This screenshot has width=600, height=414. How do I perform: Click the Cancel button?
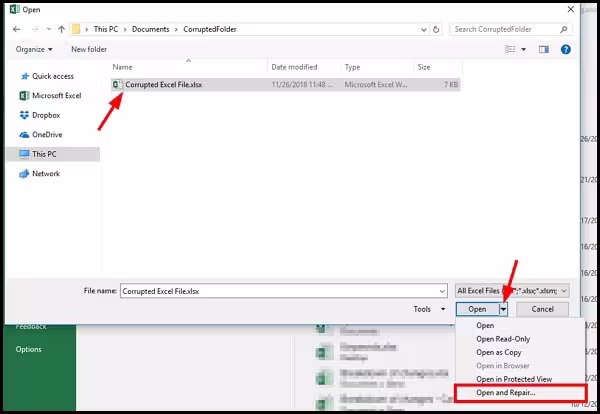(542, 309)
